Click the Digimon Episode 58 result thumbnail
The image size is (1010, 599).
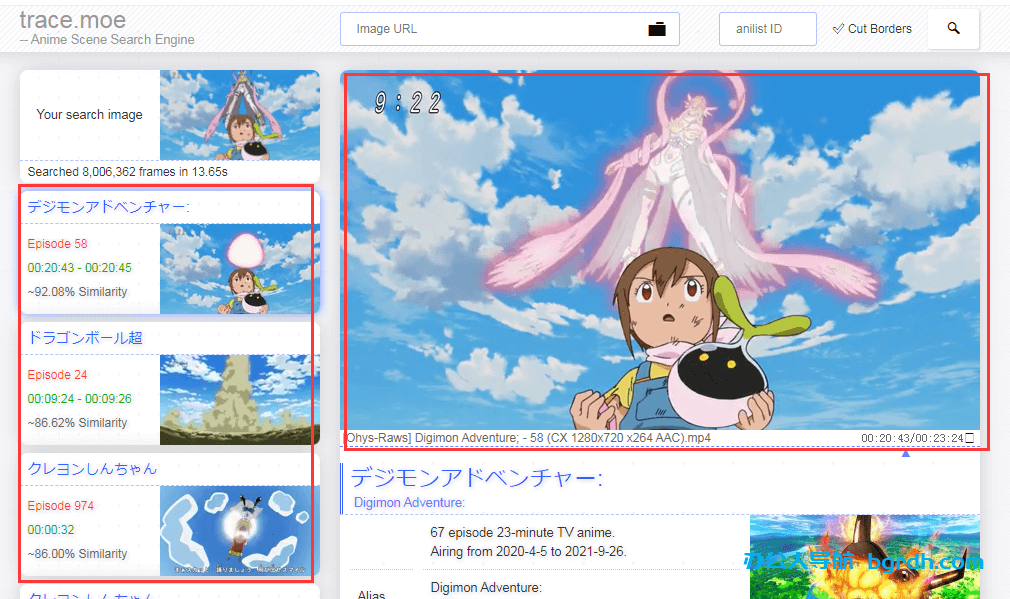click(x=240, y=268)
